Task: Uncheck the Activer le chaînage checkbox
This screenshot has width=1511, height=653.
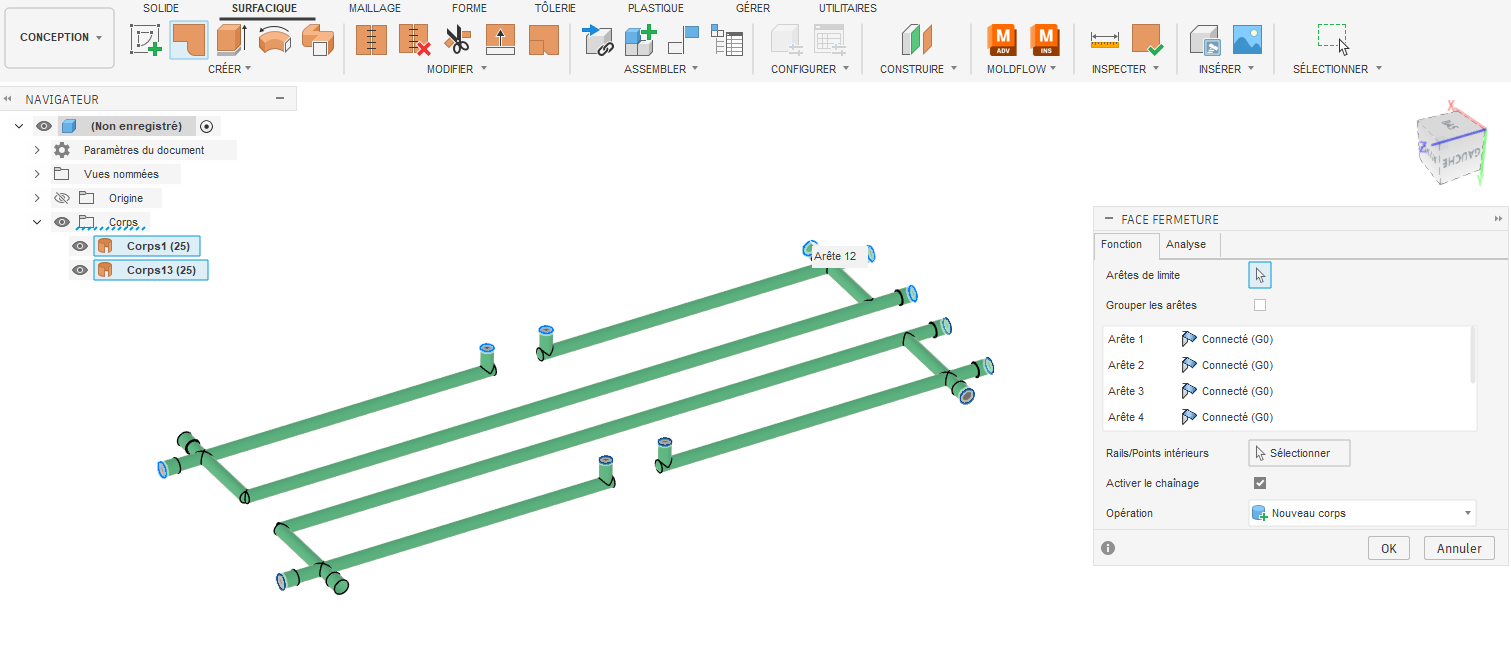Action: (1260, 483)
